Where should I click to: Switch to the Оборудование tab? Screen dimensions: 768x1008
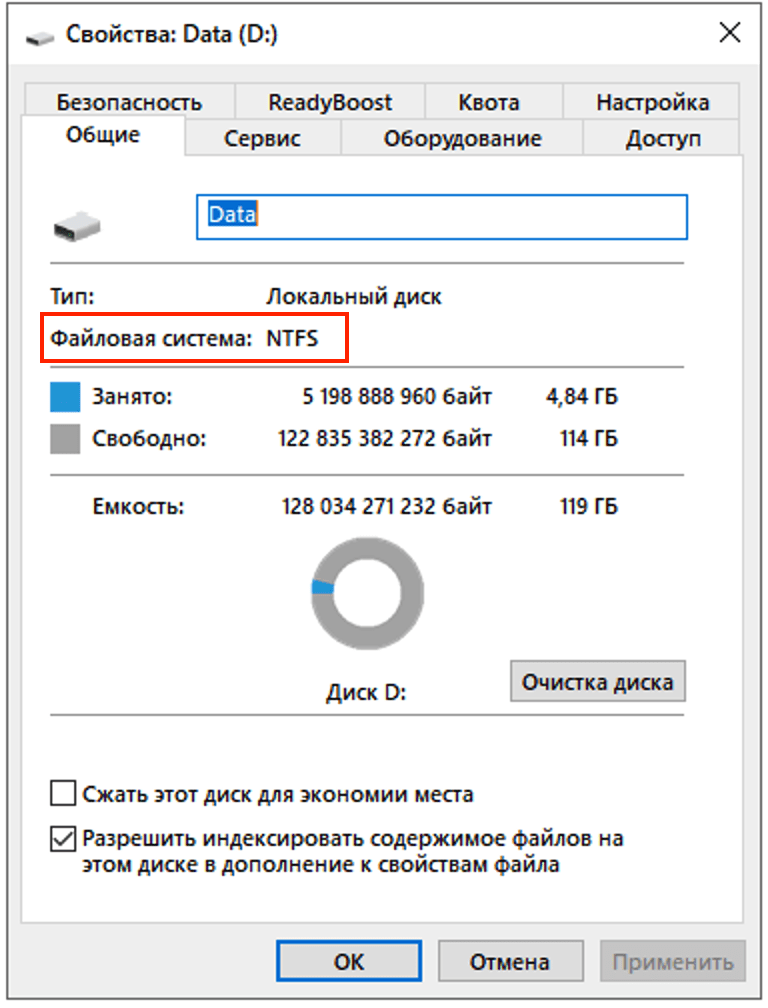click(462, 138)
